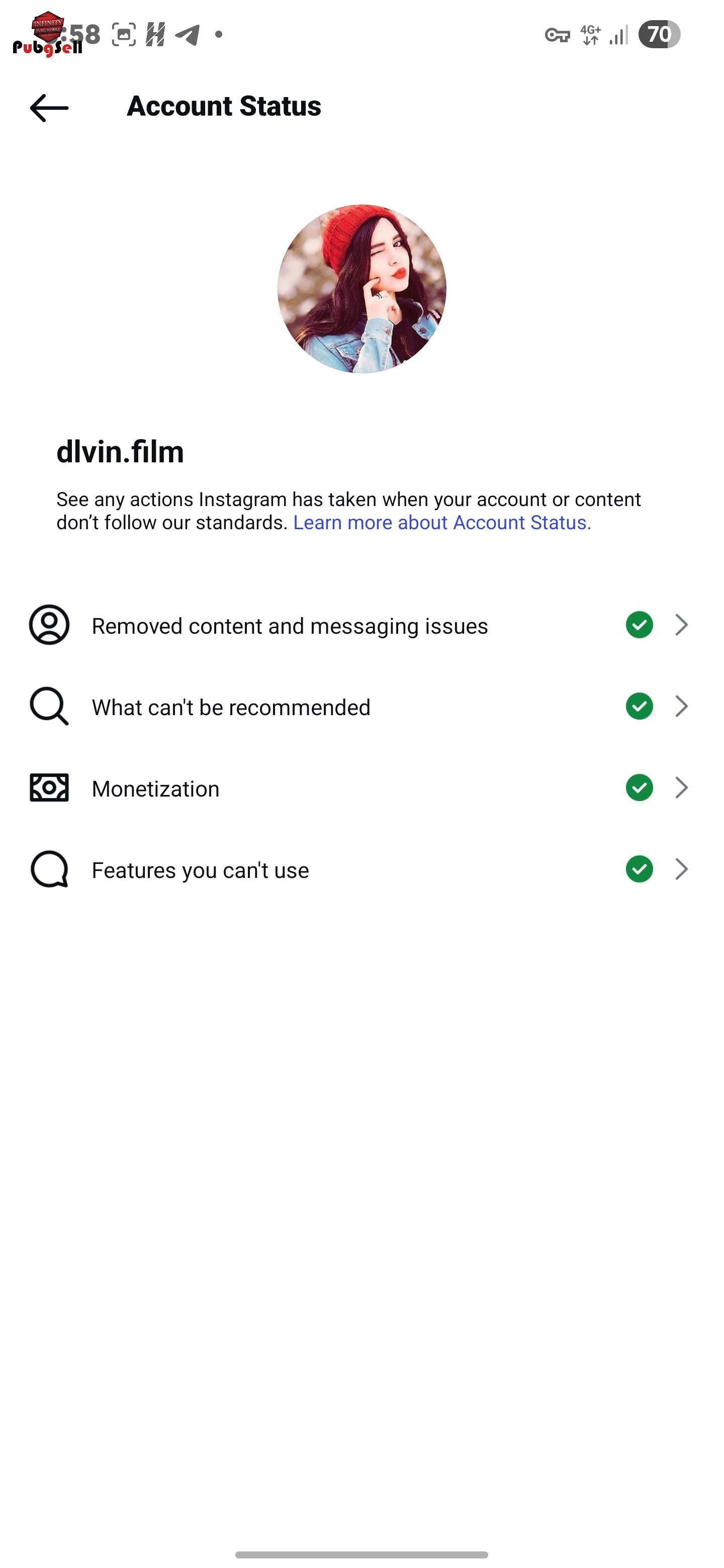The width and height of the screenshot is (724, 1568).
Task: Open Learn more about Account Status link
Action: [442, 522]
